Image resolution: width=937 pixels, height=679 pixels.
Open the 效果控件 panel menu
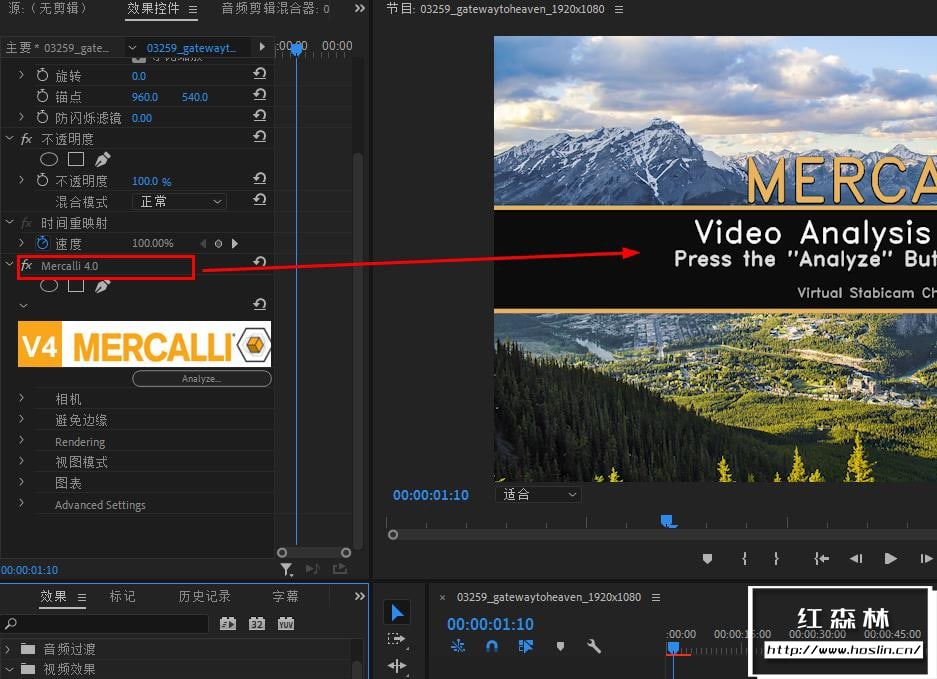click(x=193, y=9)
